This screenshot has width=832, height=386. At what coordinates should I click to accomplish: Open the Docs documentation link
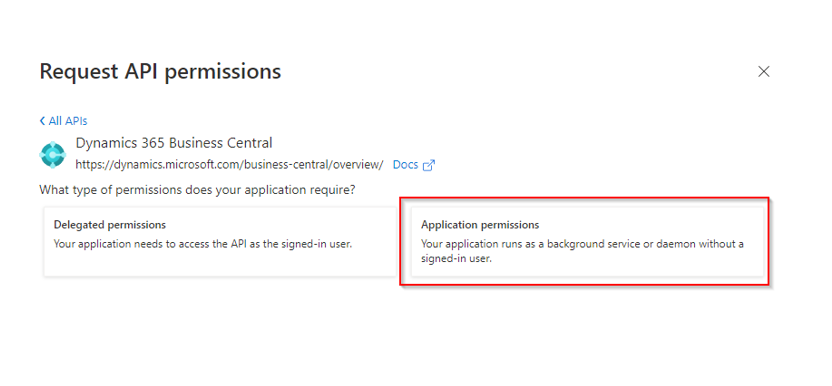414,165
